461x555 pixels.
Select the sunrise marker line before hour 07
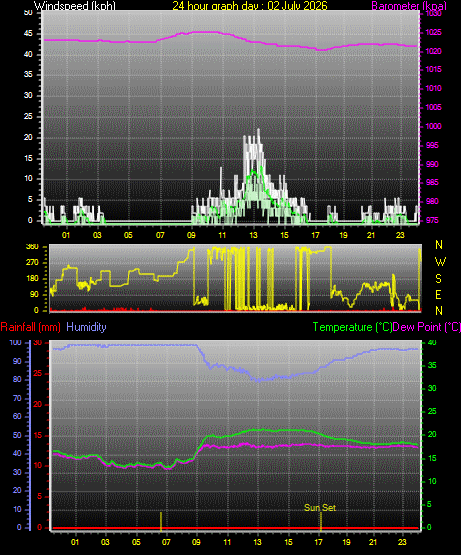coord(161,521)
